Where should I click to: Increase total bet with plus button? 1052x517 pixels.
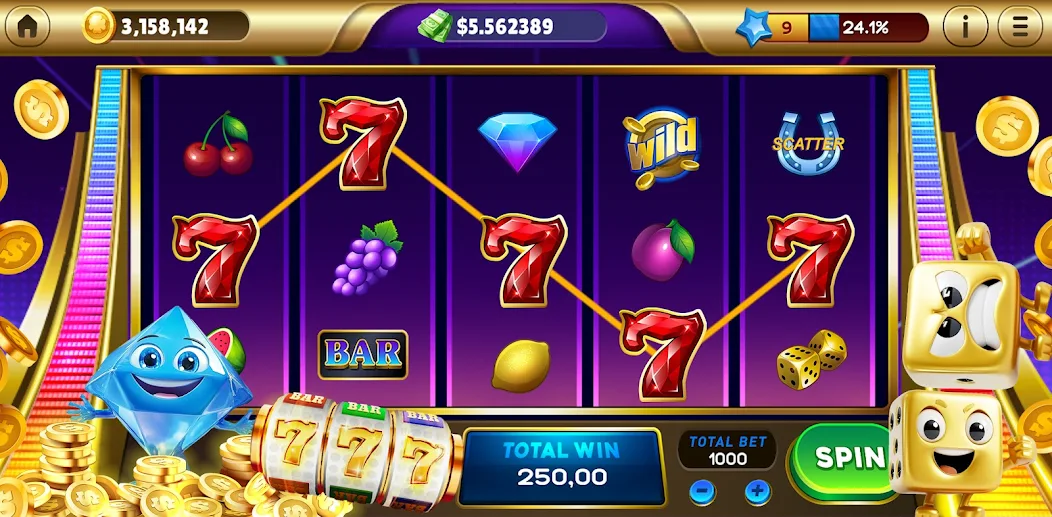tap(757, 491)
